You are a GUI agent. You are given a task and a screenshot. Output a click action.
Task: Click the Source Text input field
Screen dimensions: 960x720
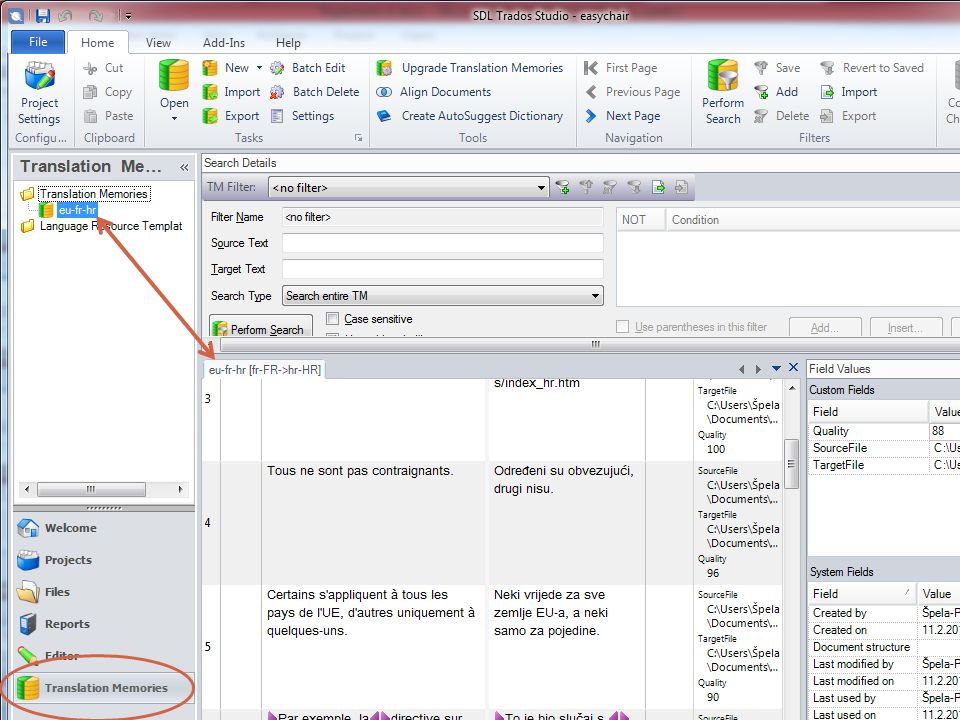point(443,243)
